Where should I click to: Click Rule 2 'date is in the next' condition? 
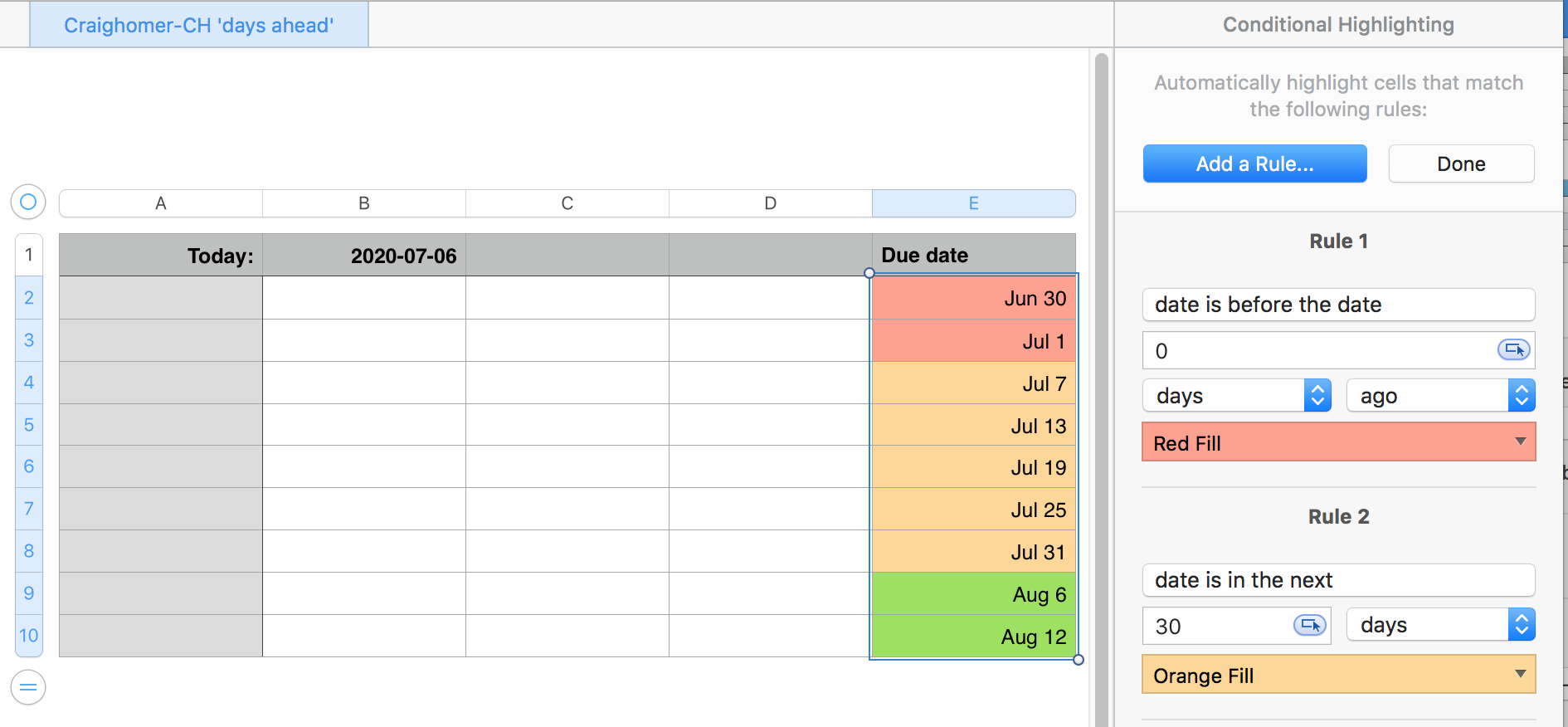point(1338,580)
